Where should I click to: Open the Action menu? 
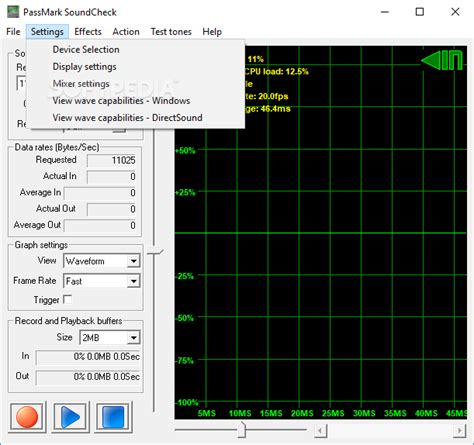coord(126,32)
